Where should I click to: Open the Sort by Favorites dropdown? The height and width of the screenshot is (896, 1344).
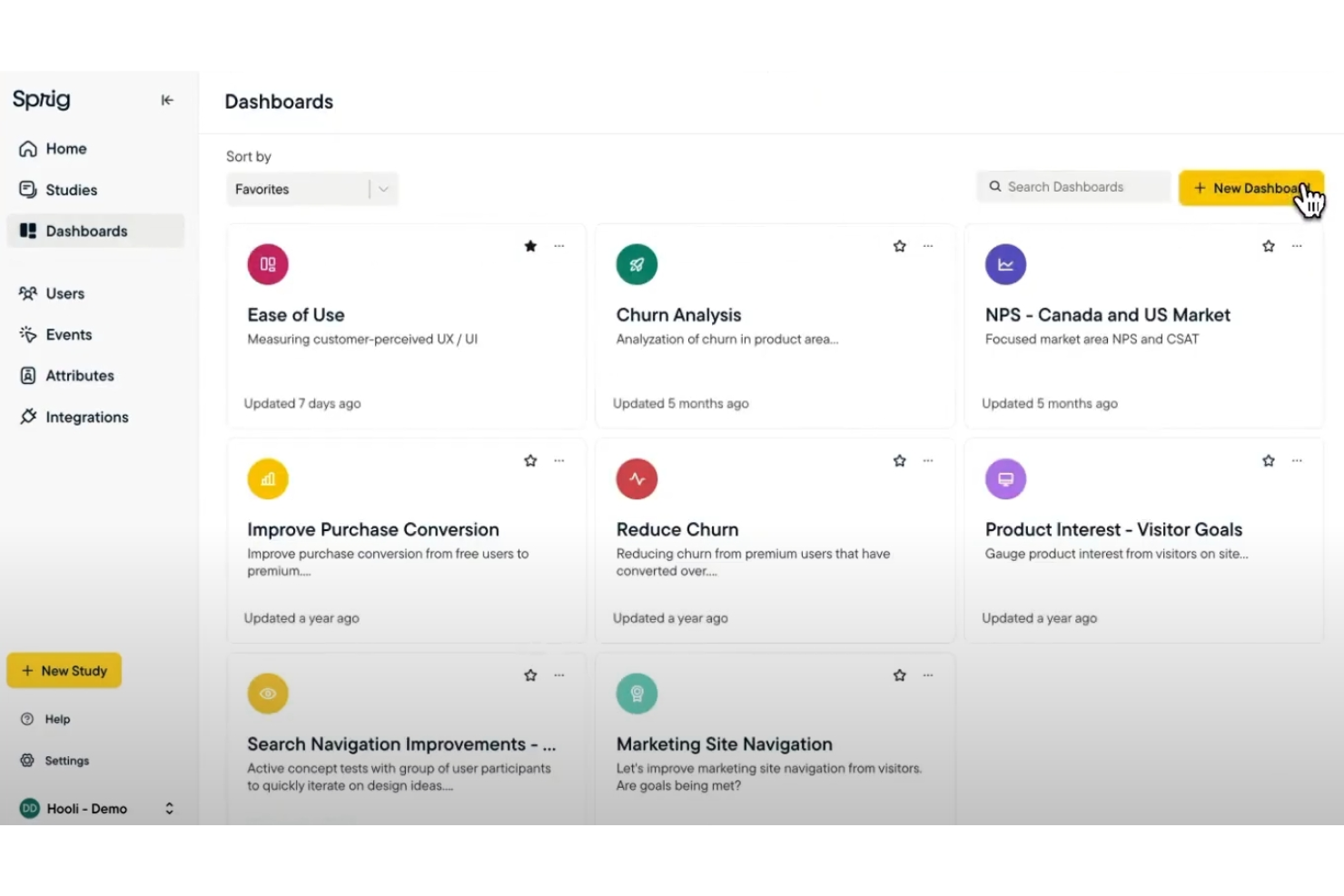click(311, 189)
